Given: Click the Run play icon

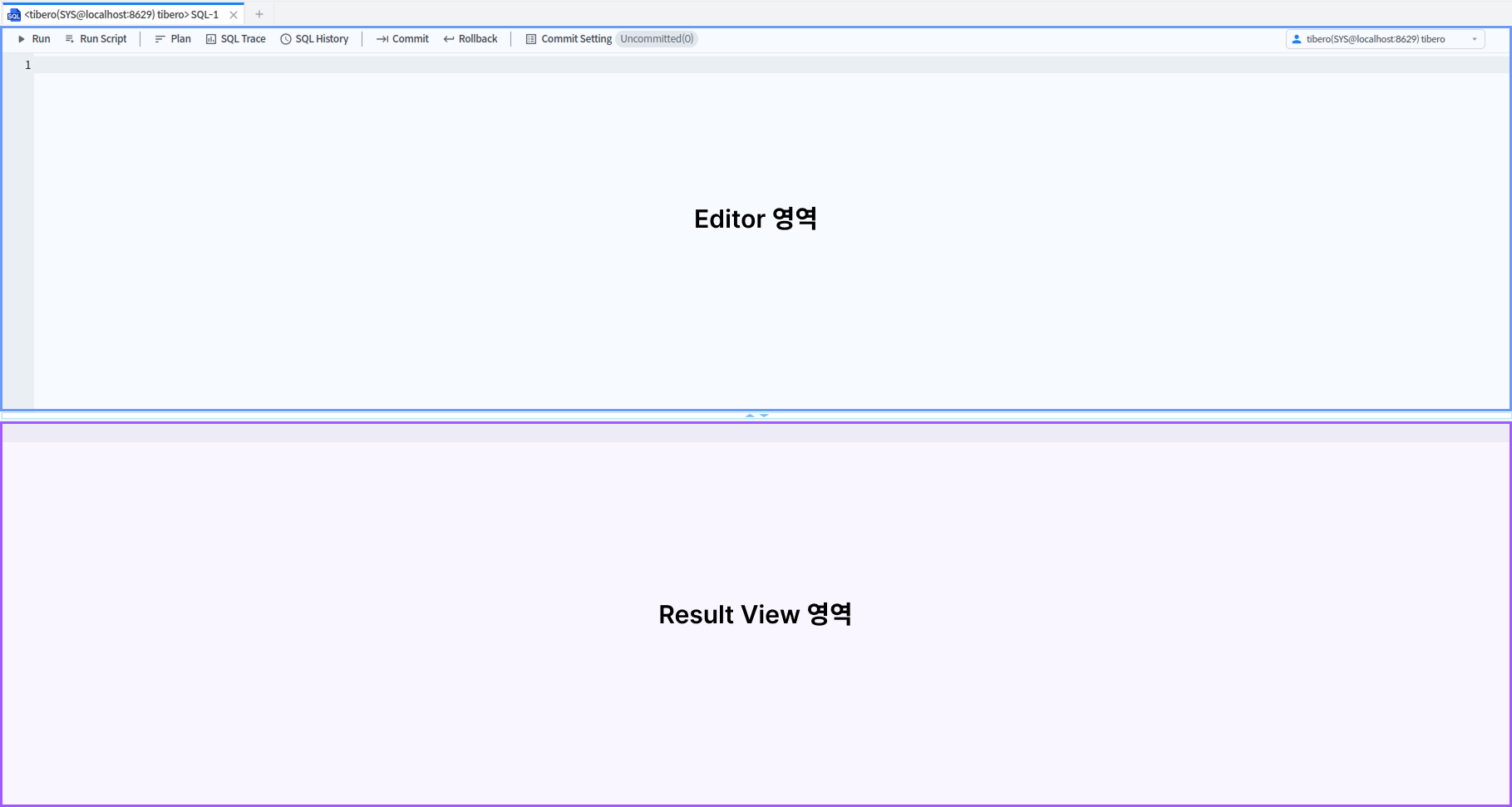Looking at the screenshot, I should 22,39.
